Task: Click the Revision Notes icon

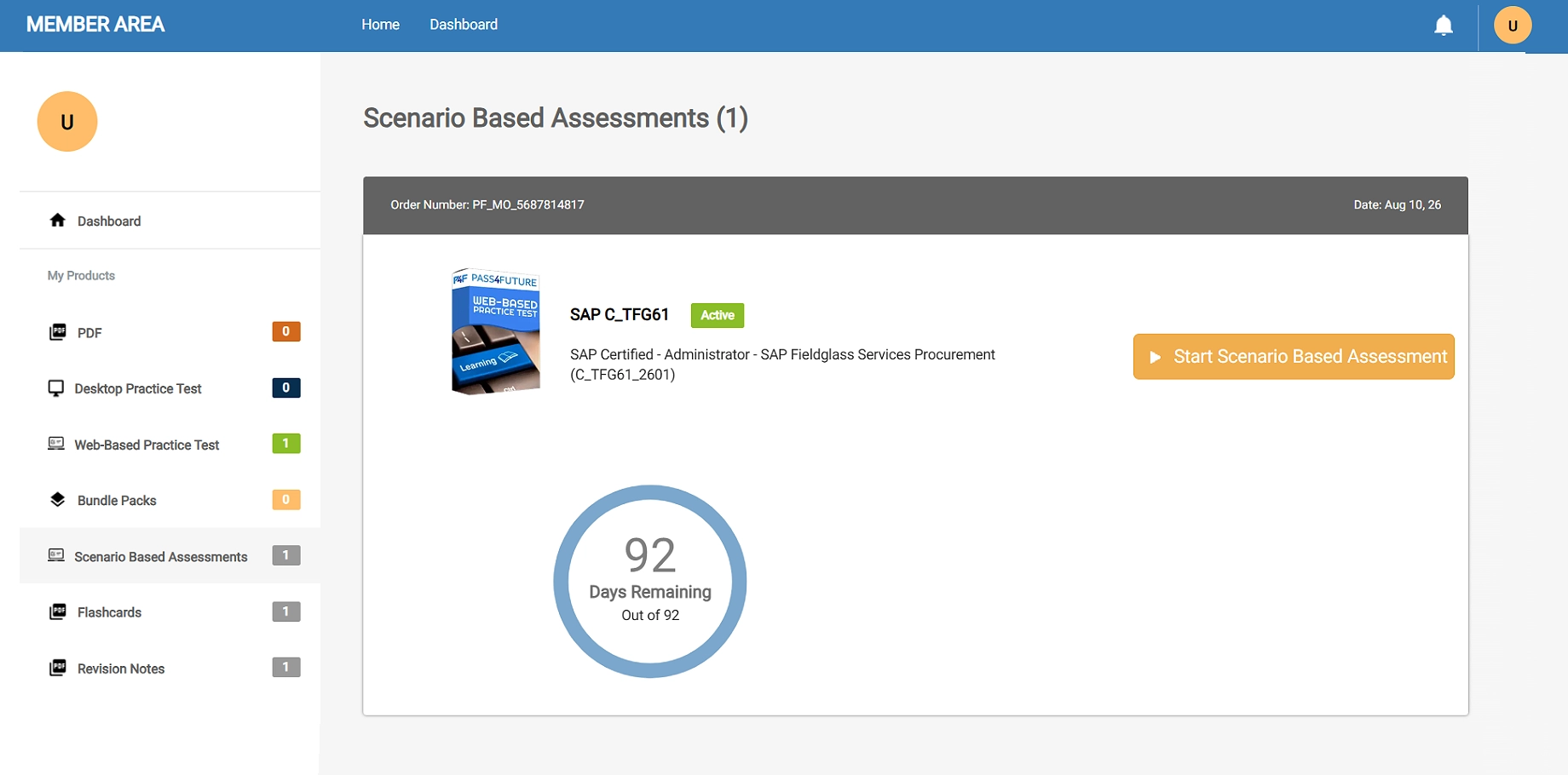Action: (58, 668)
